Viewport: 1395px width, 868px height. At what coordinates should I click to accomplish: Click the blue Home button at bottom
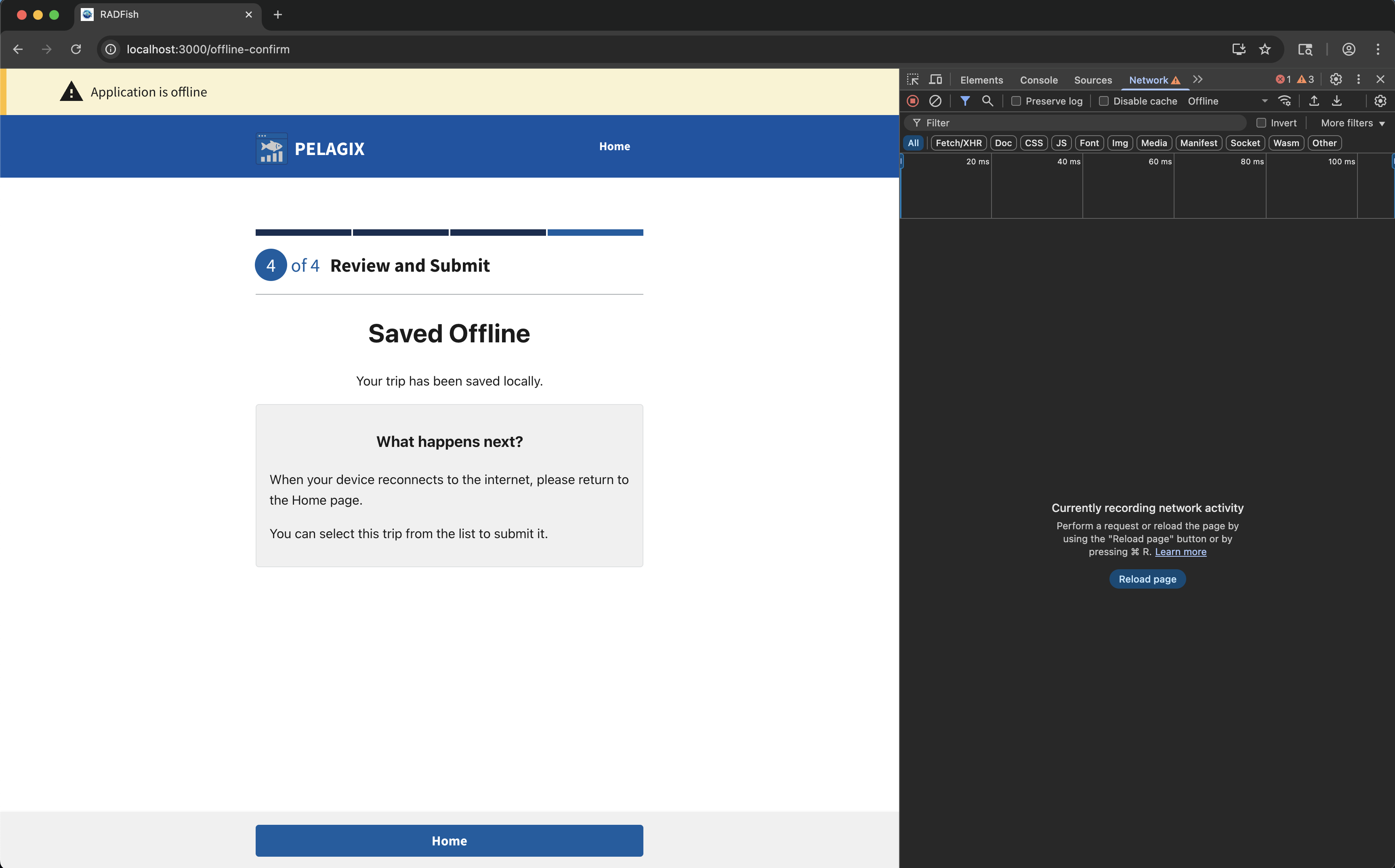[449, 841]
